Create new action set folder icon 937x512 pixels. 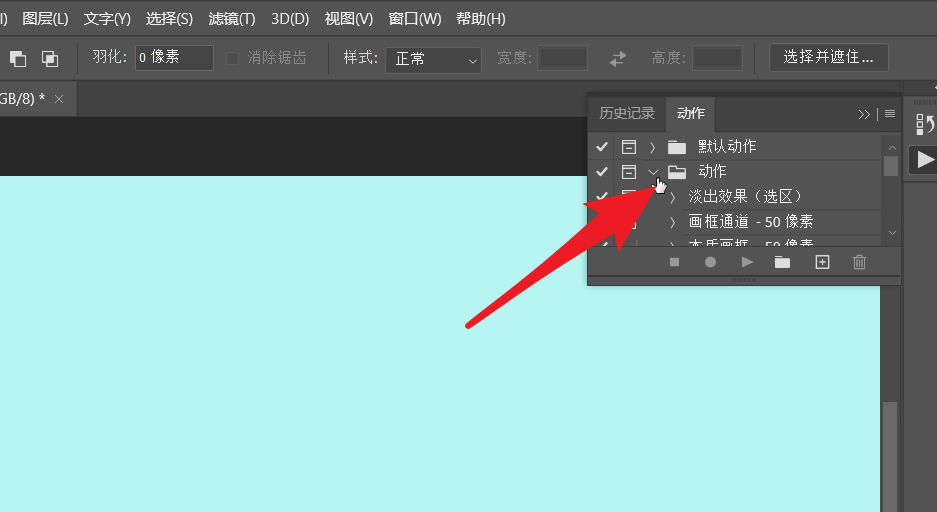coord(782,262)
